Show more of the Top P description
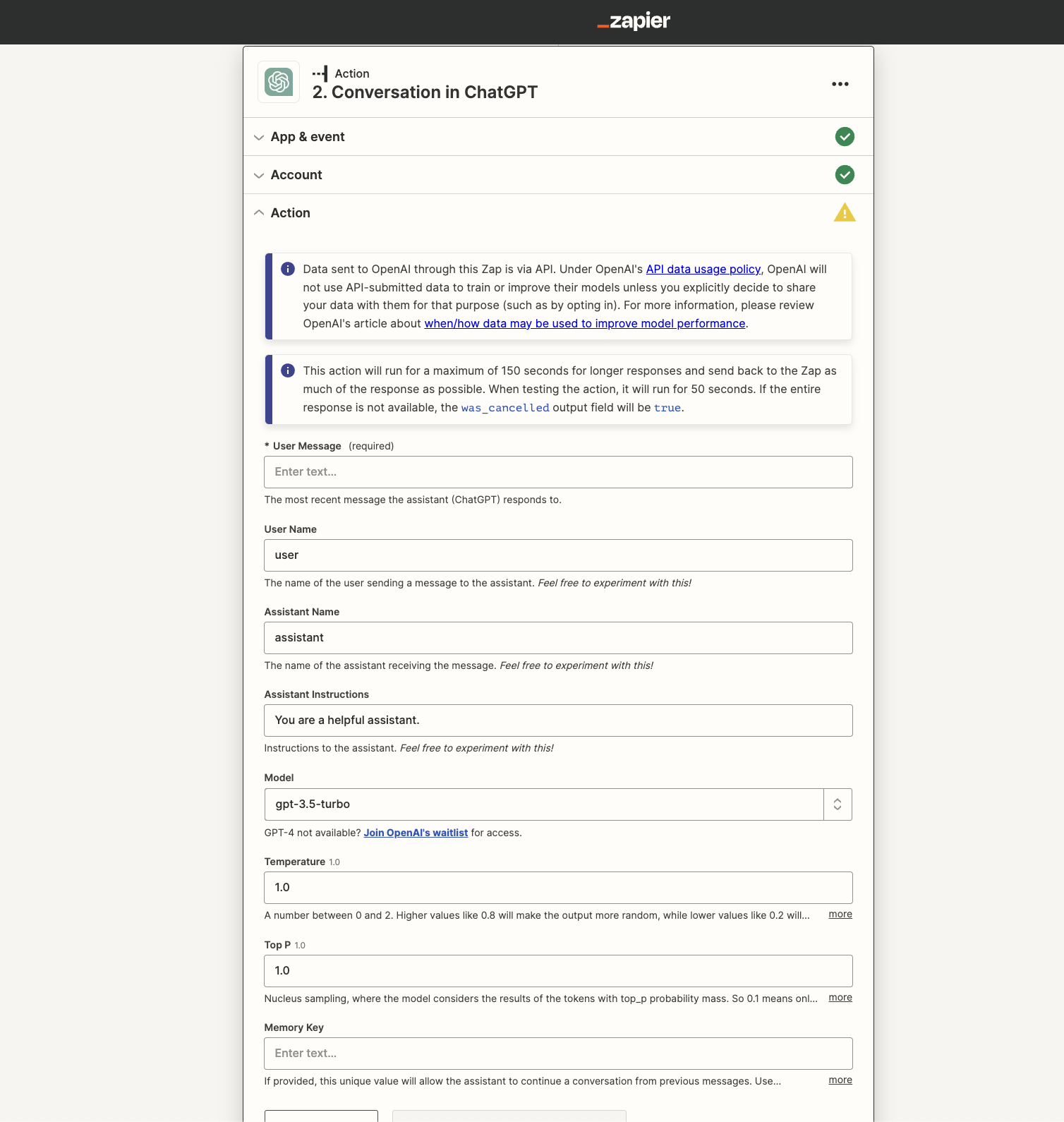The height and width of the screenshot is (1122, 1064). 840,997
